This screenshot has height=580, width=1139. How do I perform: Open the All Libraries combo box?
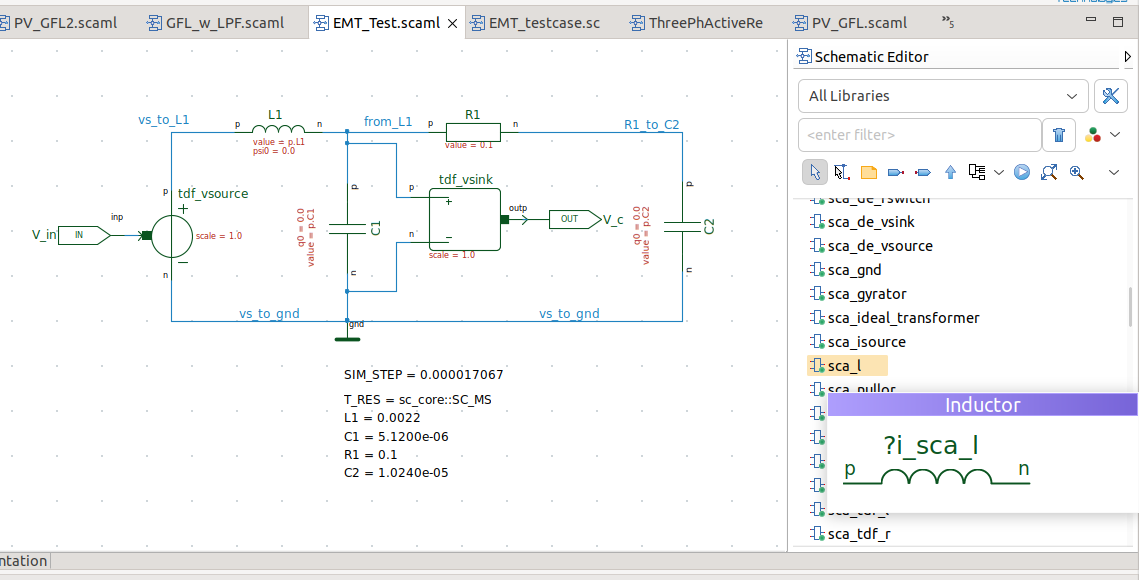coord(943,96)
